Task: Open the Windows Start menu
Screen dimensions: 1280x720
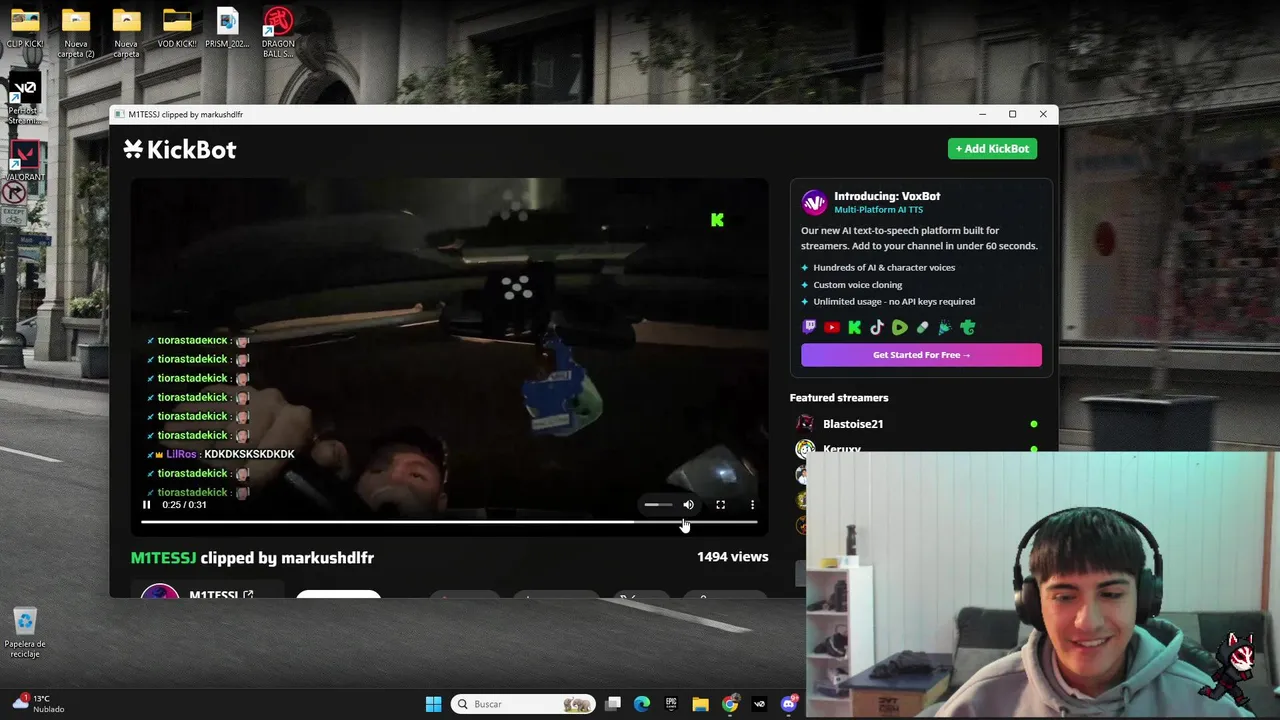Action: pyautogui.click(x=433, y=704)
